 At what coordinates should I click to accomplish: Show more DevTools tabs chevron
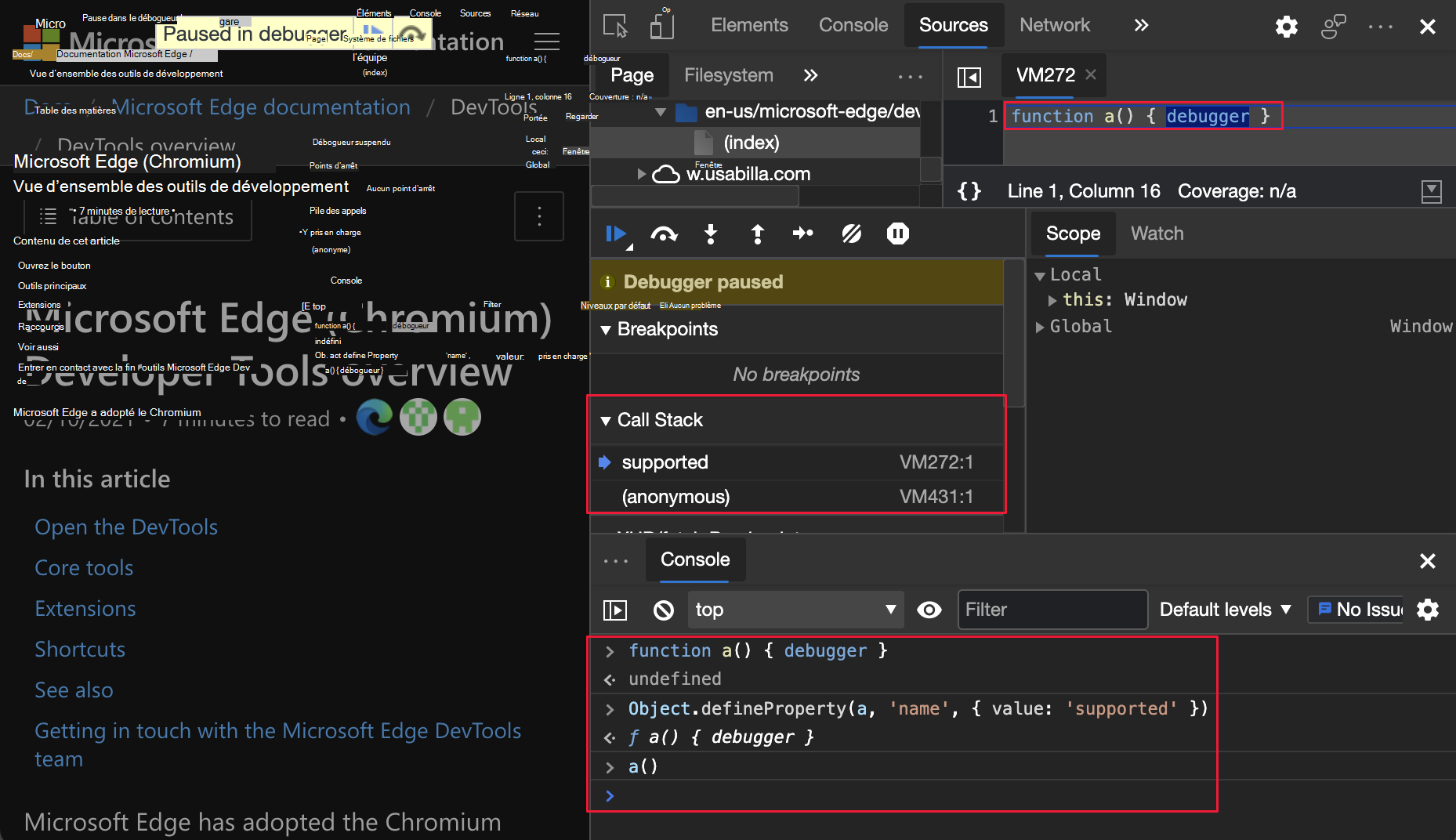point(1141,25)
